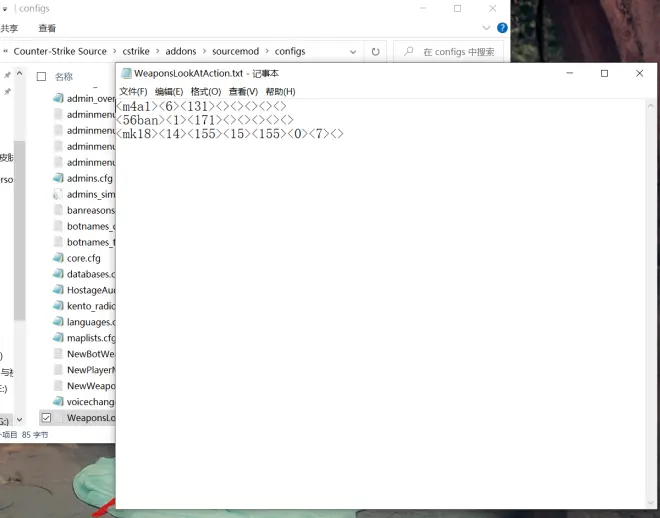Screen dimensions: 660x518
Task: Expand the Explorer ribbon with the chevron
Action: point(486,28)
